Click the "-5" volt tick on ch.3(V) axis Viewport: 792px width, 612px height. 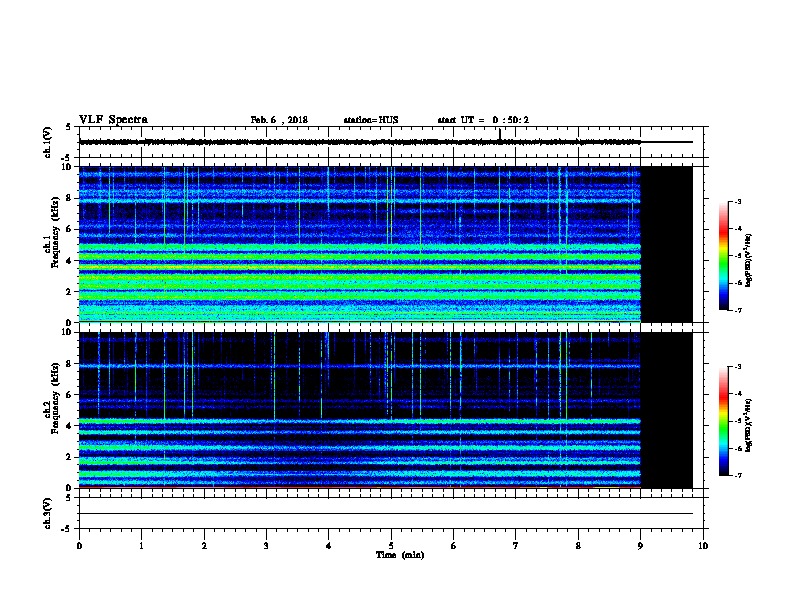click(67, 529)
